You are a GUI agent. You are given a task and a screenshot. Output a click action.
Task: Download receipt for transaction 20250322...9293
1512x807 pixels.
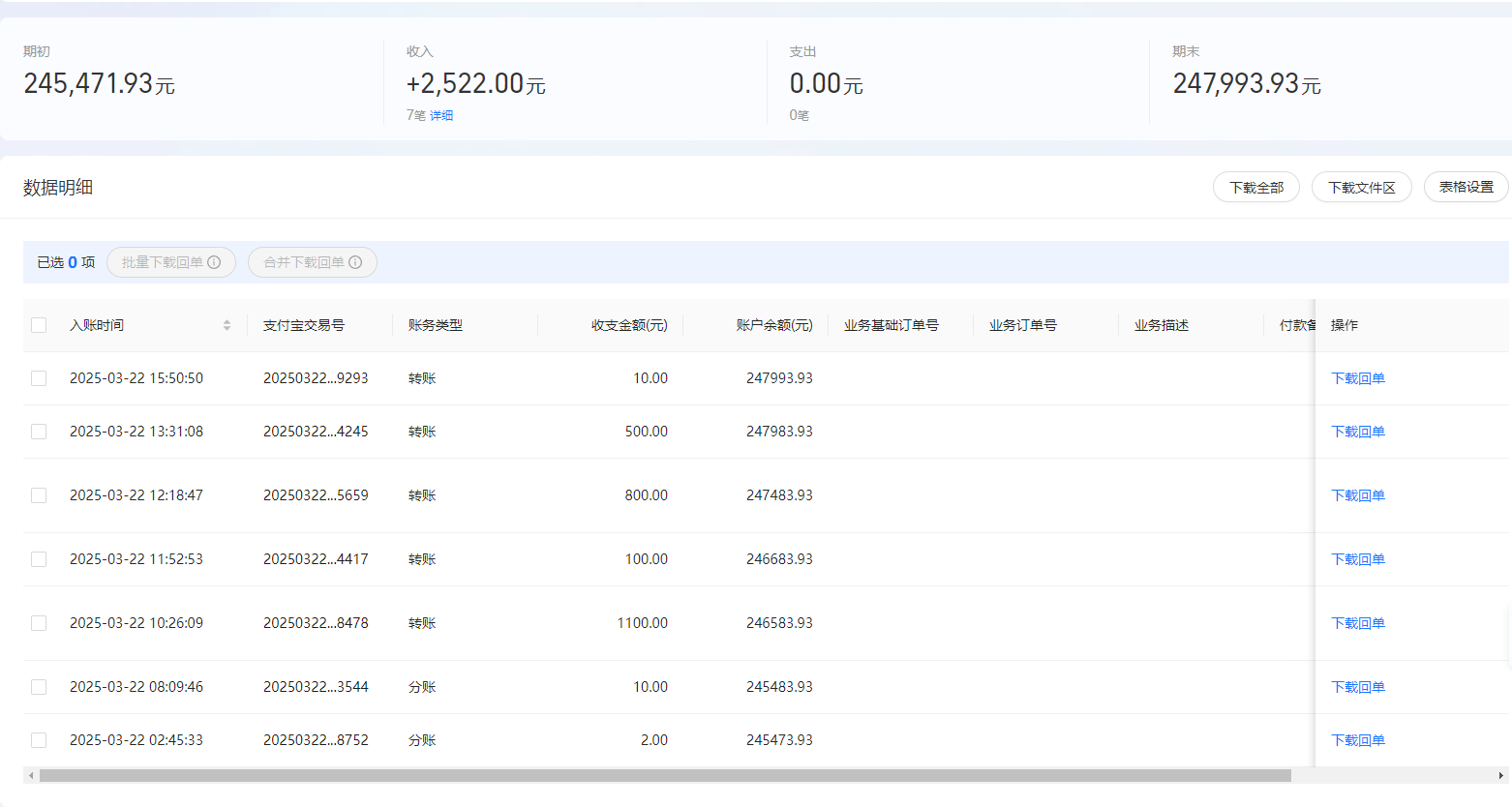pyautogui.click(x=1358, y=378)
